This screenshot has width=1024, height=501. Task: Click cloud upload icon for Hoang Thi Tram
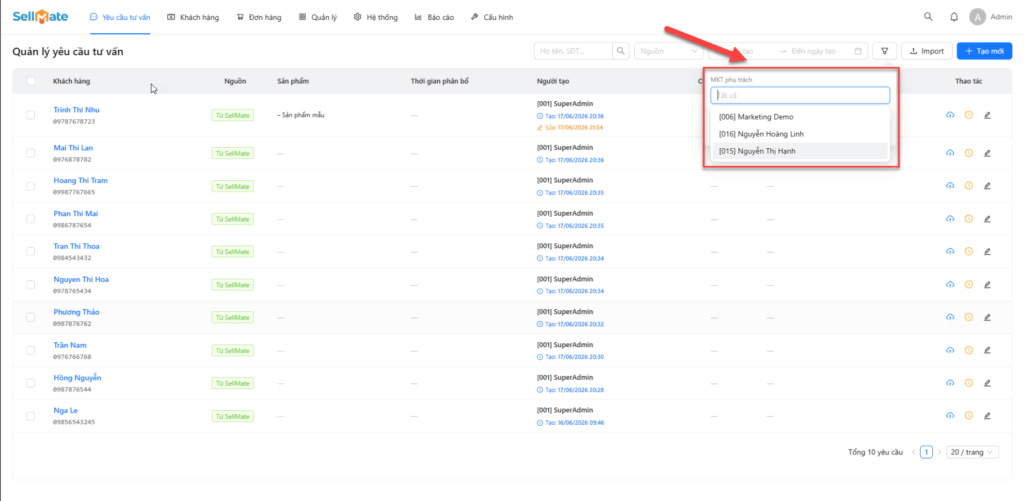pyautogui.click(x=950, y=186)
